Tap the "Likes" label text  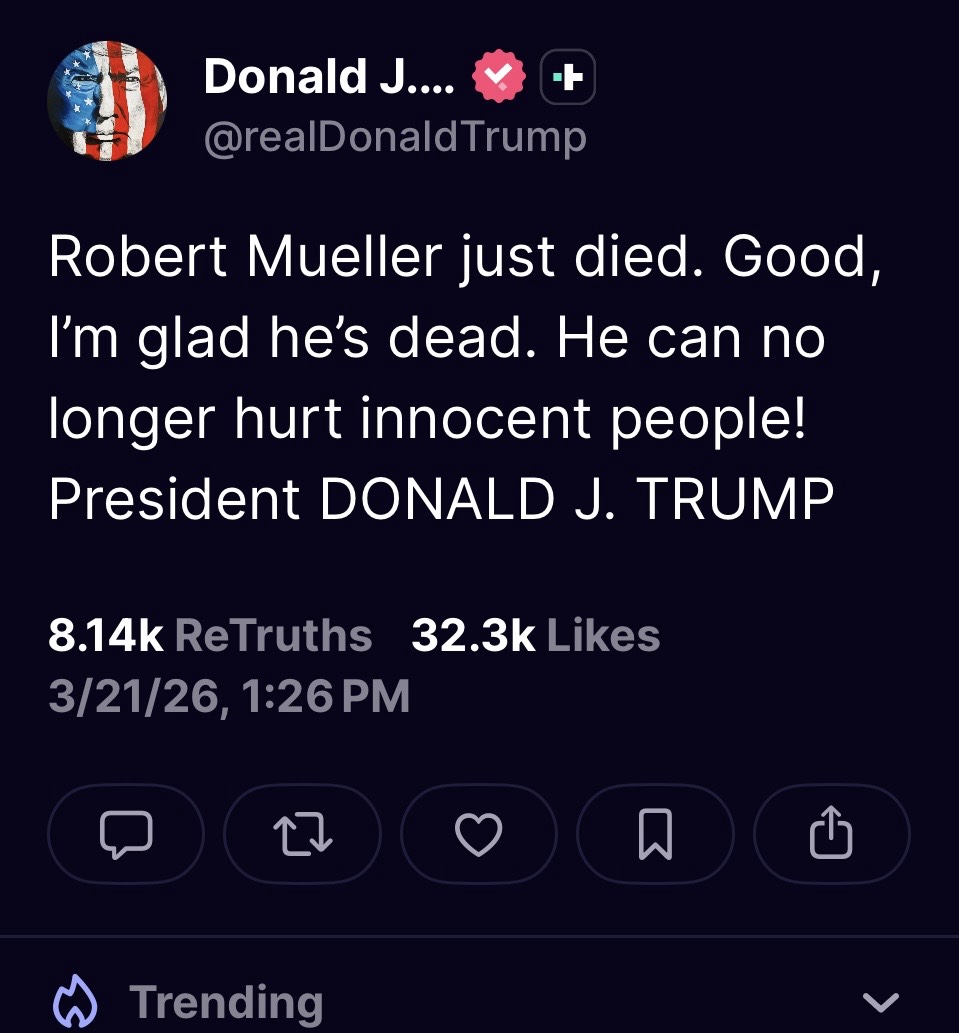pyautogui.click(x=603, y=635)
